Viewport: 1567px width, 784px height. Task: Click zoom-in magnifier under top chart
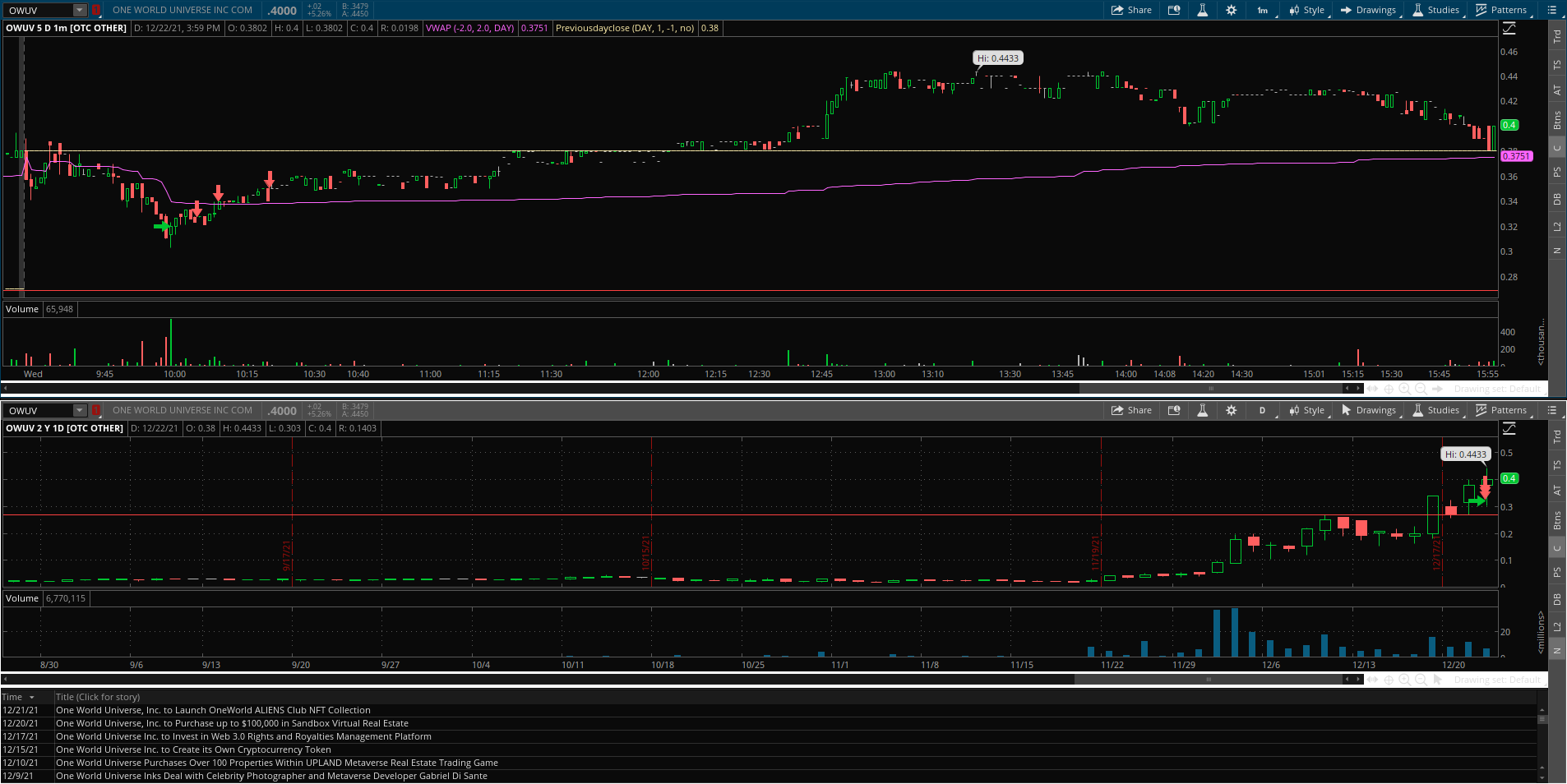(x=1405, y=389)
